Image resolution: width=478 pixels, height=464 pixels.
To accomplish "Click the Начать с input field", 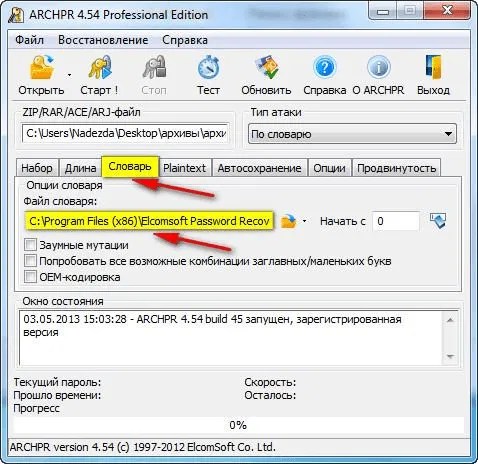I will tap(396, 221).
